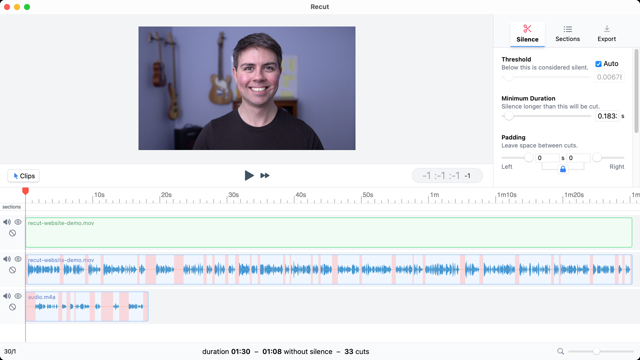
Task: Click the duration 01:30 status text
Action: 226,351
